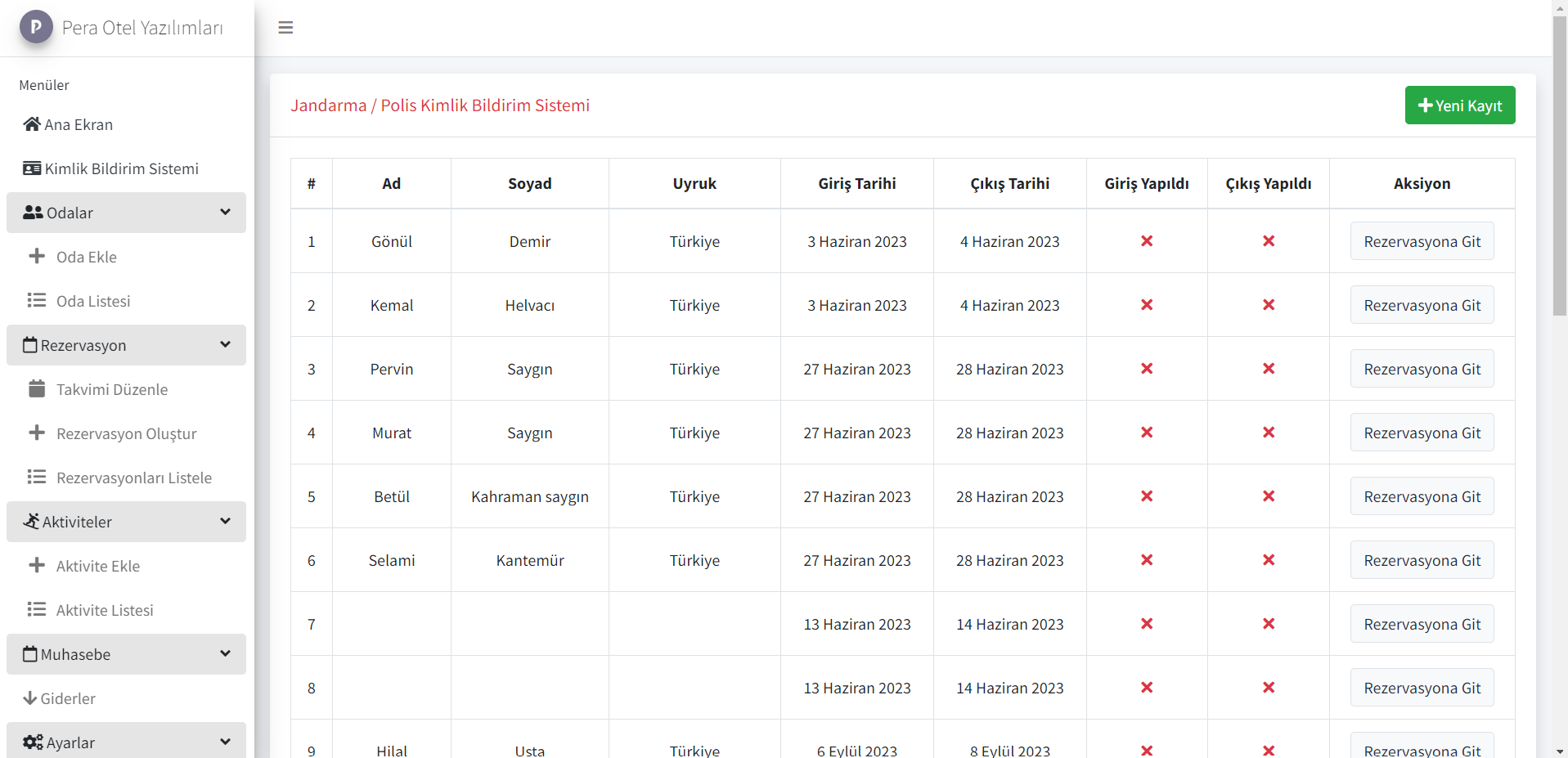Click the down arrow icon beside Giderler

coord(30,698)
